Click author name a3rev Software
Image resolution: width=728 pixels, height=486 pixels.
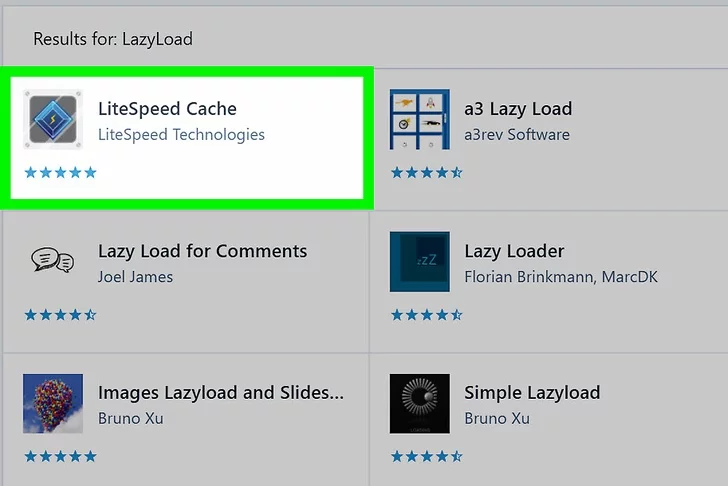(x=517, y=134)
